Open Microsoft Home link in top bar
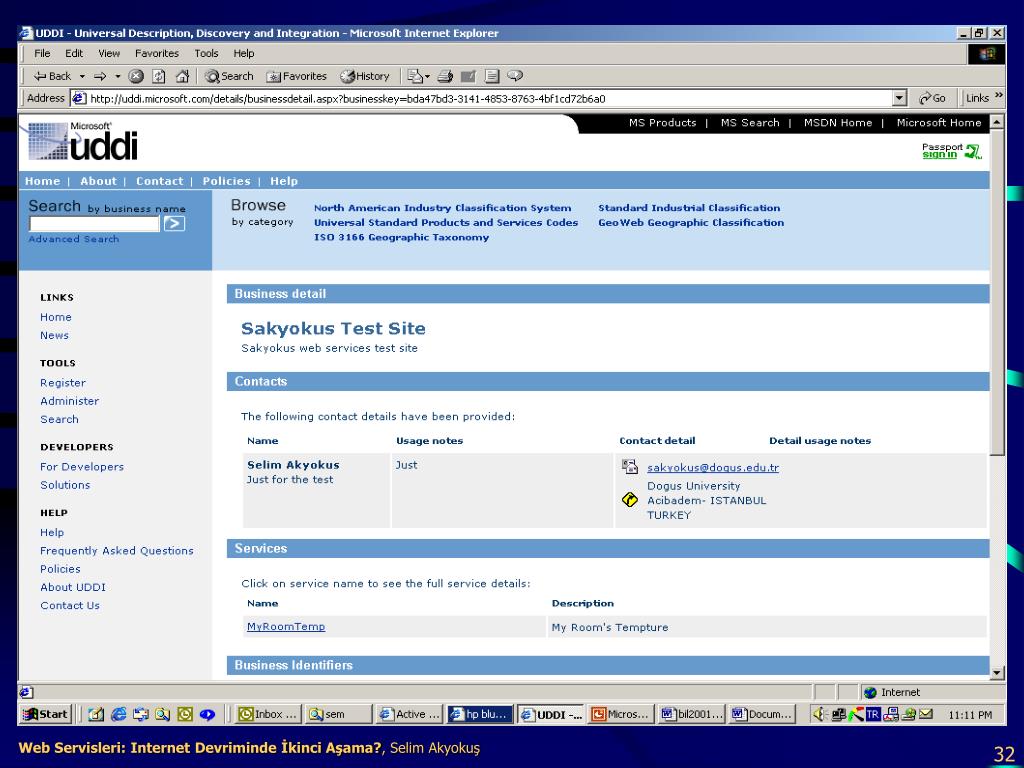Viewport: 1024px width, 768px height. [x=938, y=123]
